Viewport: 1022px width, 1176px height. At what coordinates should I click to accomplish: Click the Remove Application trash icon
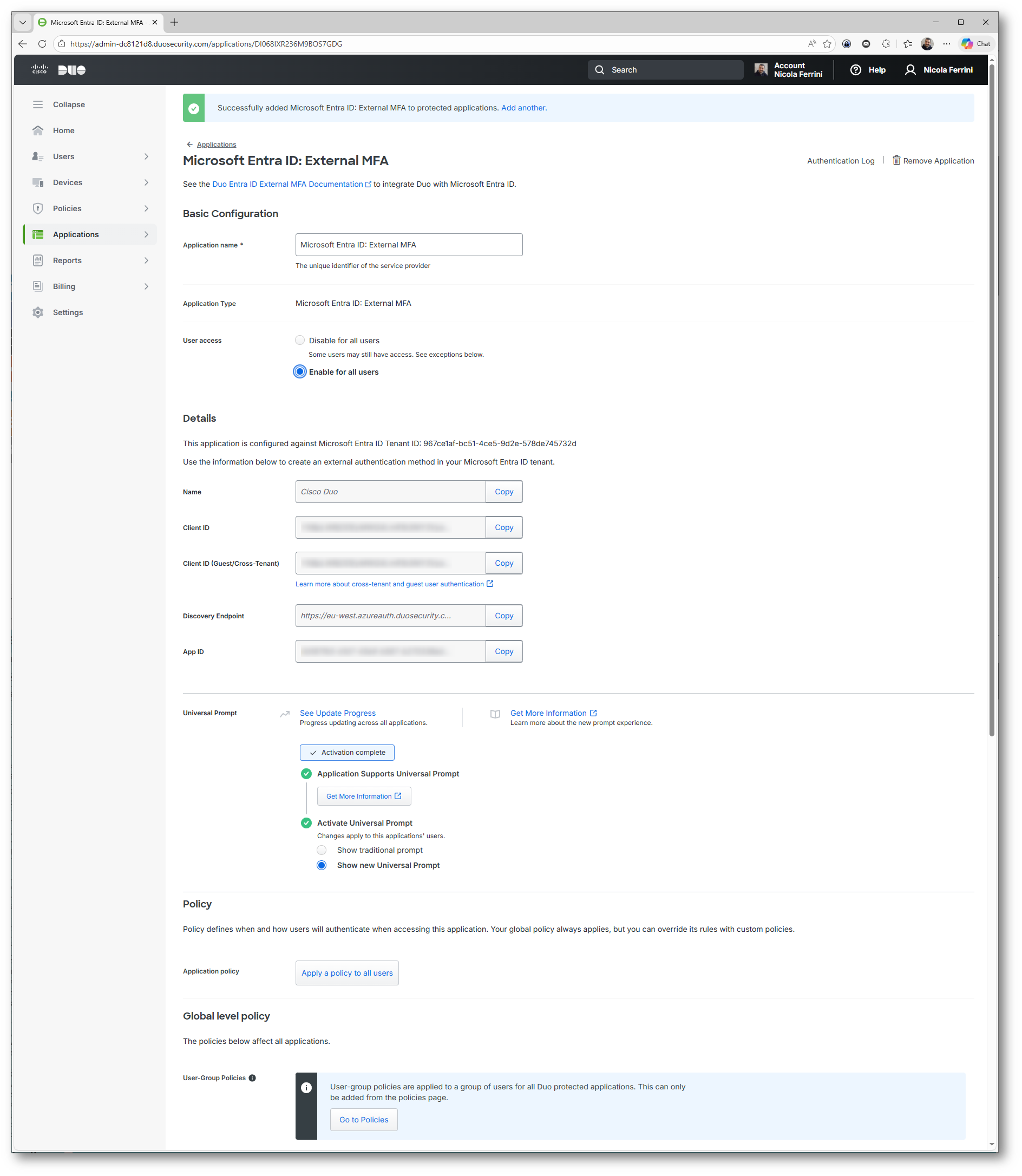[896, 160]
